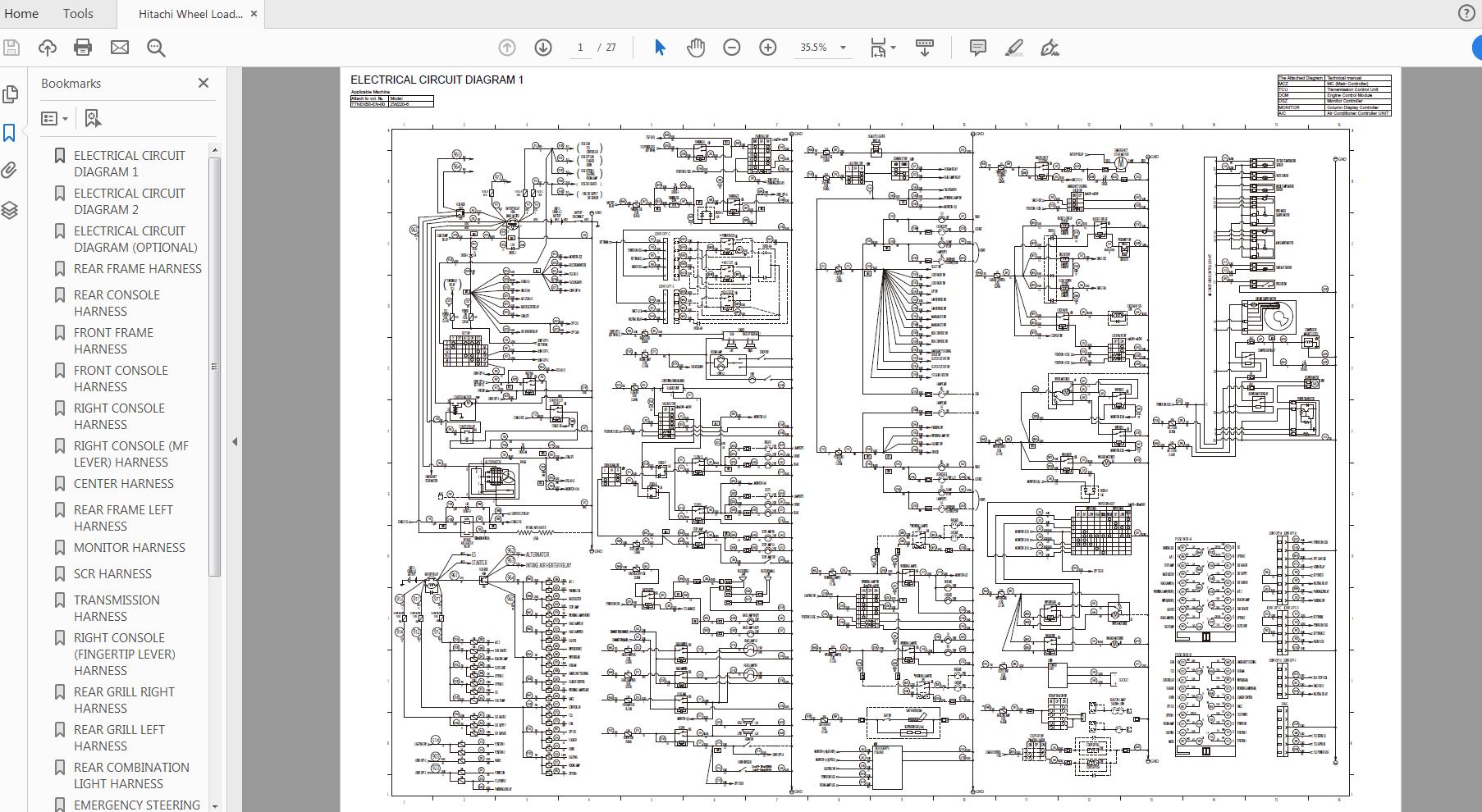The width and height of the screenshot is (1482, 812).
Task: Open the REAR FRAME HARNESS bookmark
Action: tap(137, 268)
